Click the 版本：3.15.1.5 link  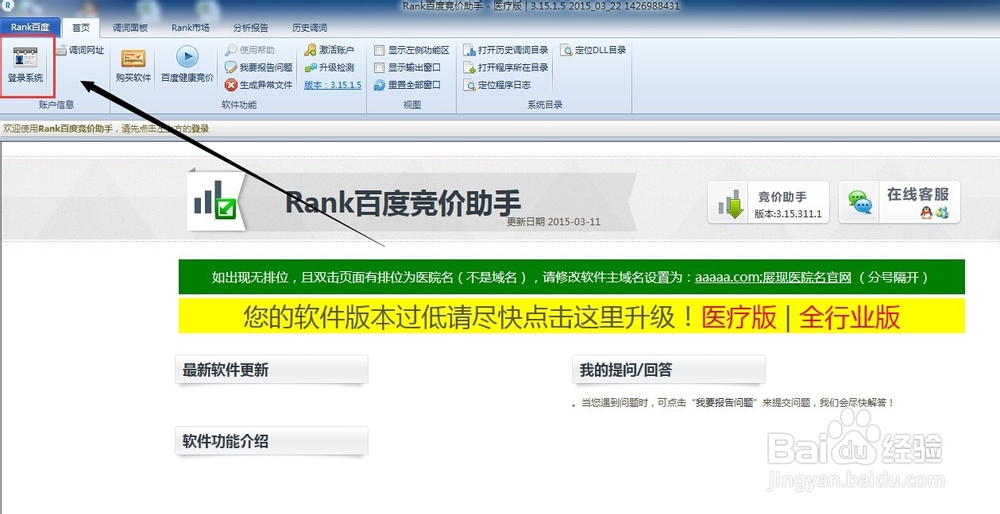tap(332, 85)
